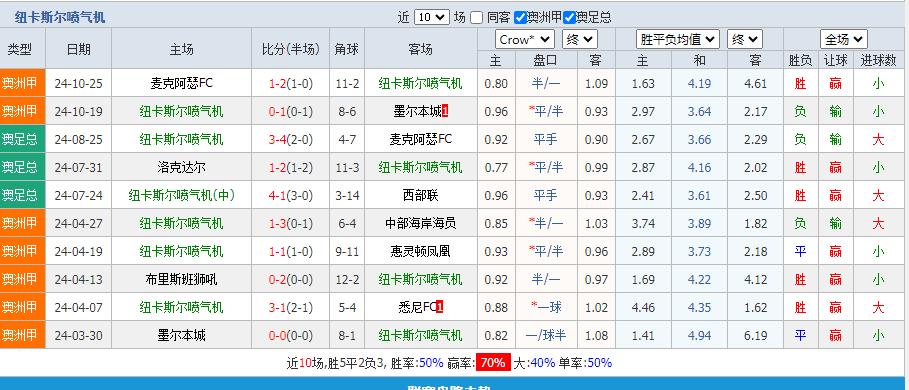Check the 同客 checkbox
Viewport: 909px width, 390px height.
click(x=477, y=17)
